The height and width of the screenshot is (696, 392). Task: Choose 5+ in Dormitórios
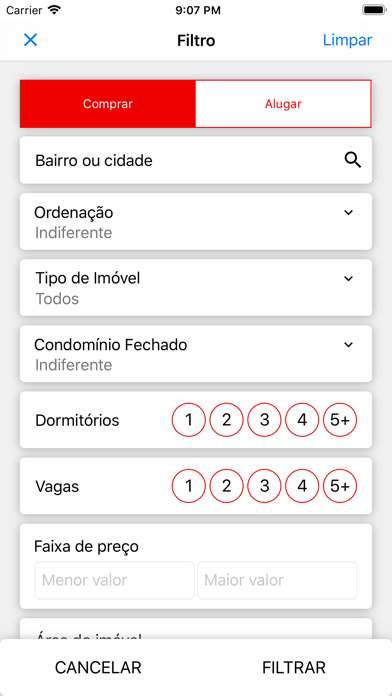click(340, 420)
